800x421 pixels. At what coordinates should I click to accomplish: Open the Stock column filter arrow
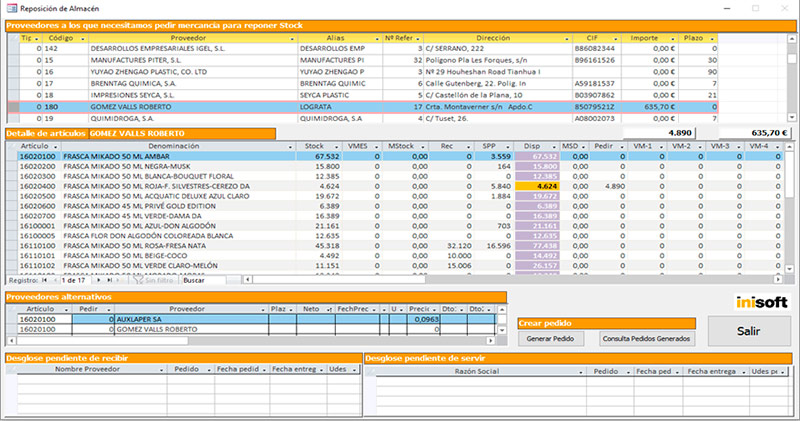pyautogui.click(x=336, y=147)
